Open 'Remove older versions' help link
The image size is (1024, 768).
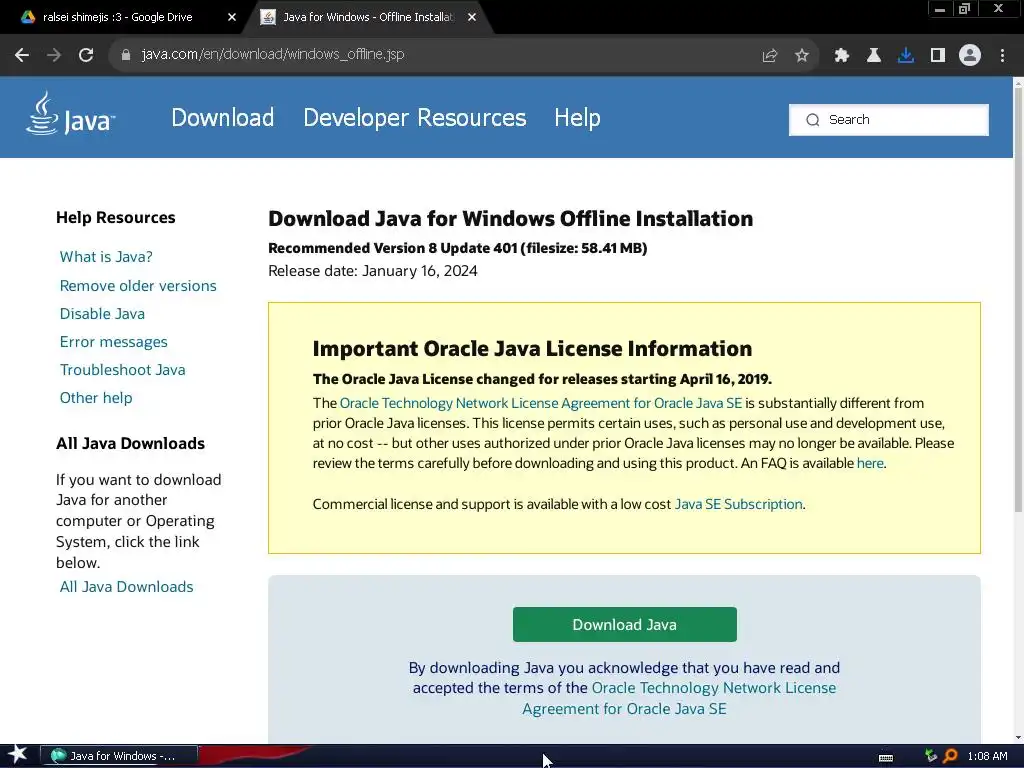[x=138, y=285]
